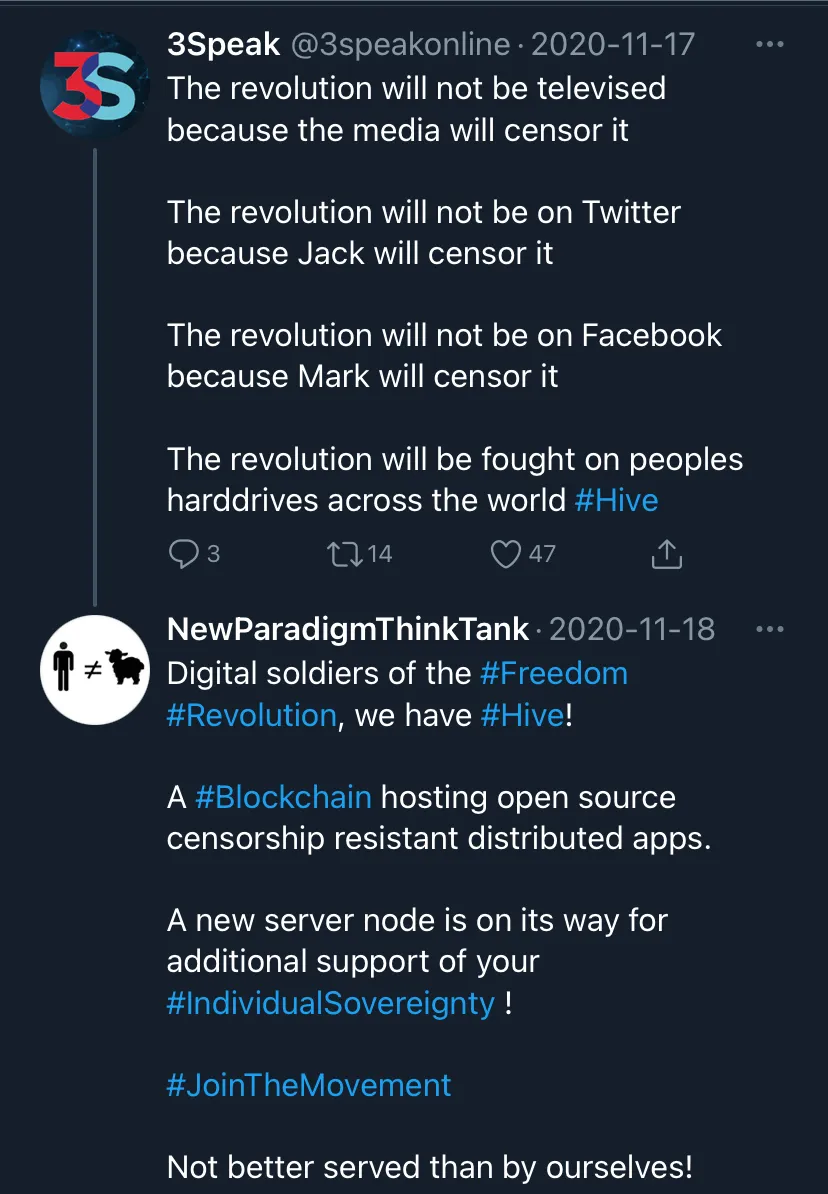Viewport: 828px width, 1194px height.
Task: Open the #Revolution hashtag
Action: tap(251, 715)
